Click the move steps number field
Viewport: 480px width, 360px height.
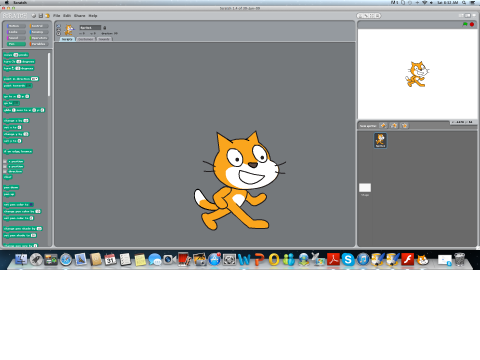[x=15, y=55]
